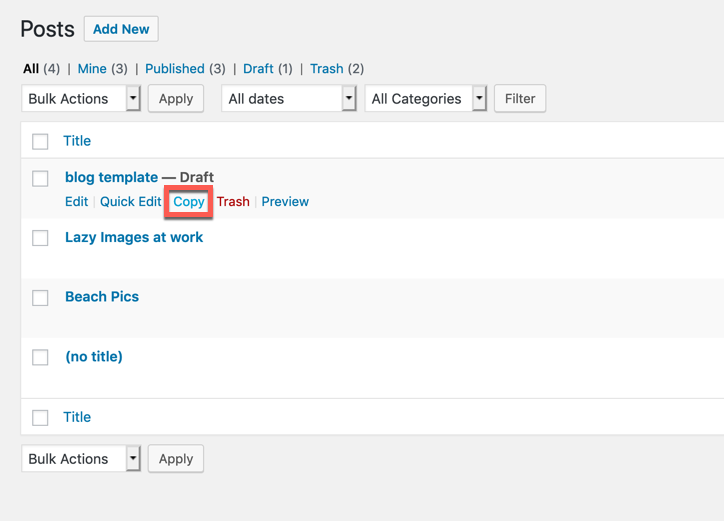The image size is (724, 521).
Task: Click Copy under blog template
Action: click(189, 201)
